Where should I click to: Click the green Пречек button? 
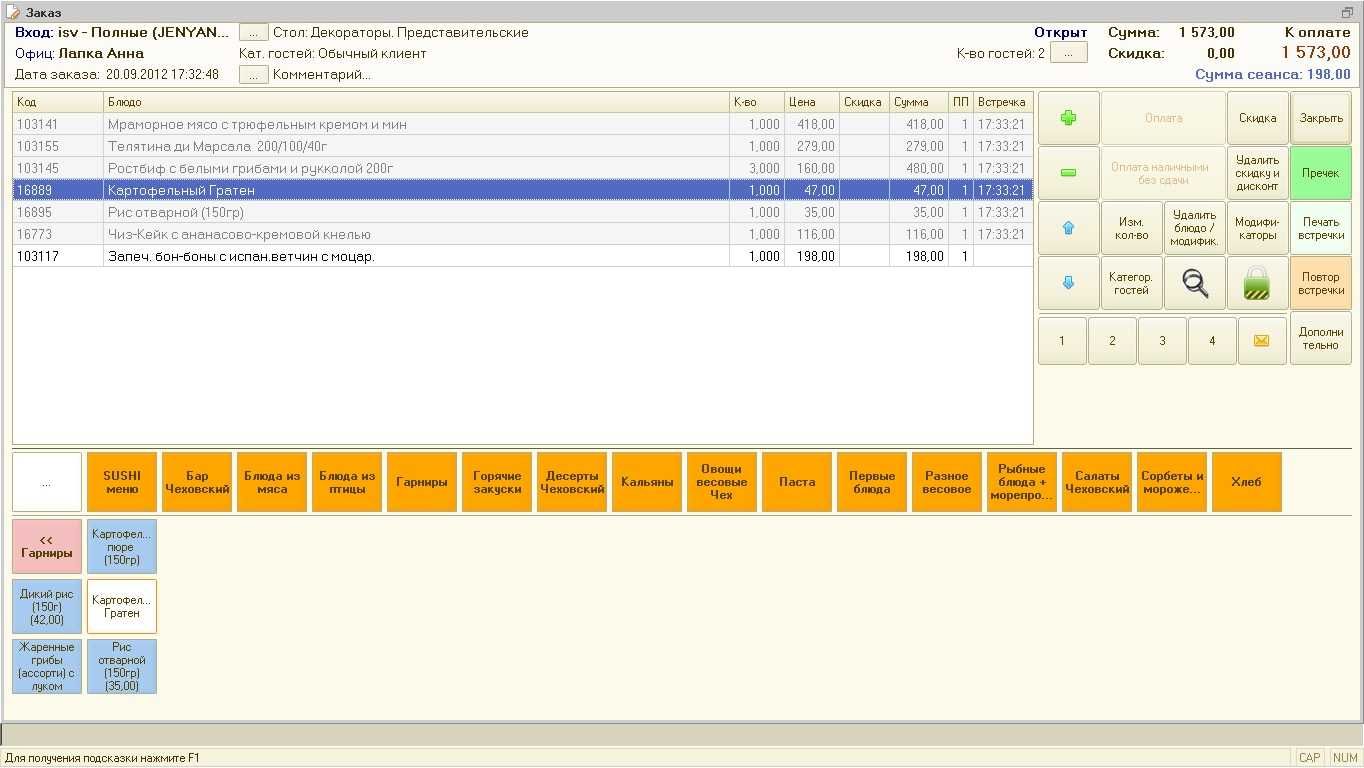click(x=1321, y=173)
